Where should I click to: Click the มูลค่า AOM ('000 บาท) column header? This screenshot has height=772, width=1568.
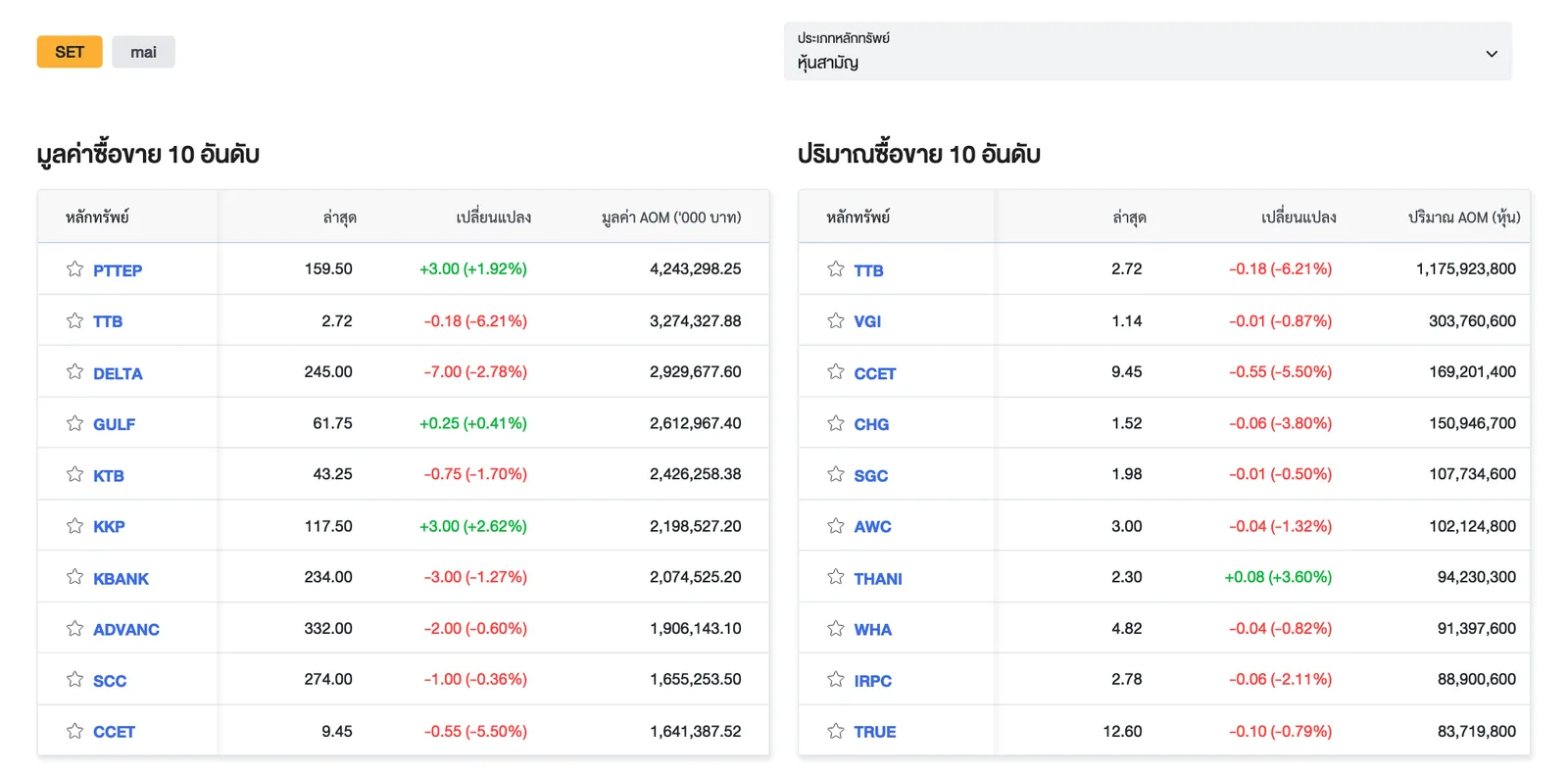click(x=671, y=217)
